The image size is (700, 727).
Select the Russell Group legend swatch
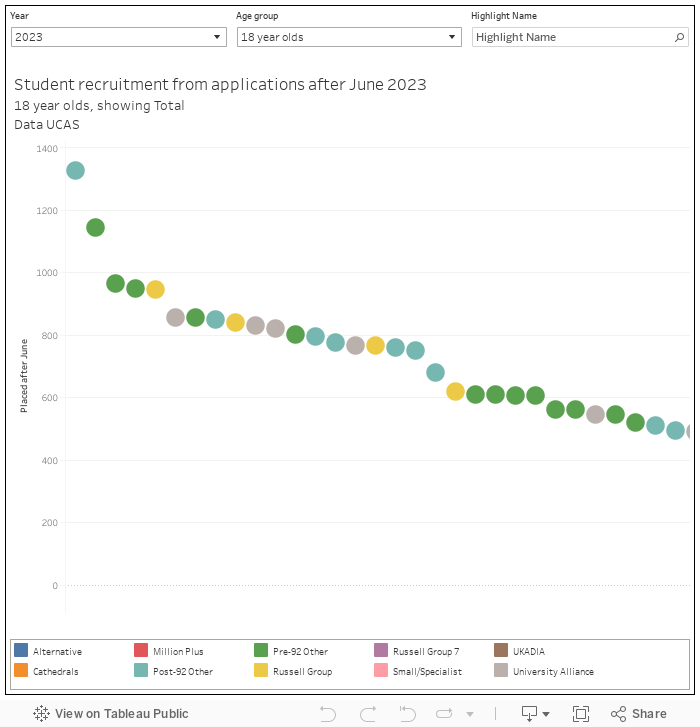click(x=261, y=672)
